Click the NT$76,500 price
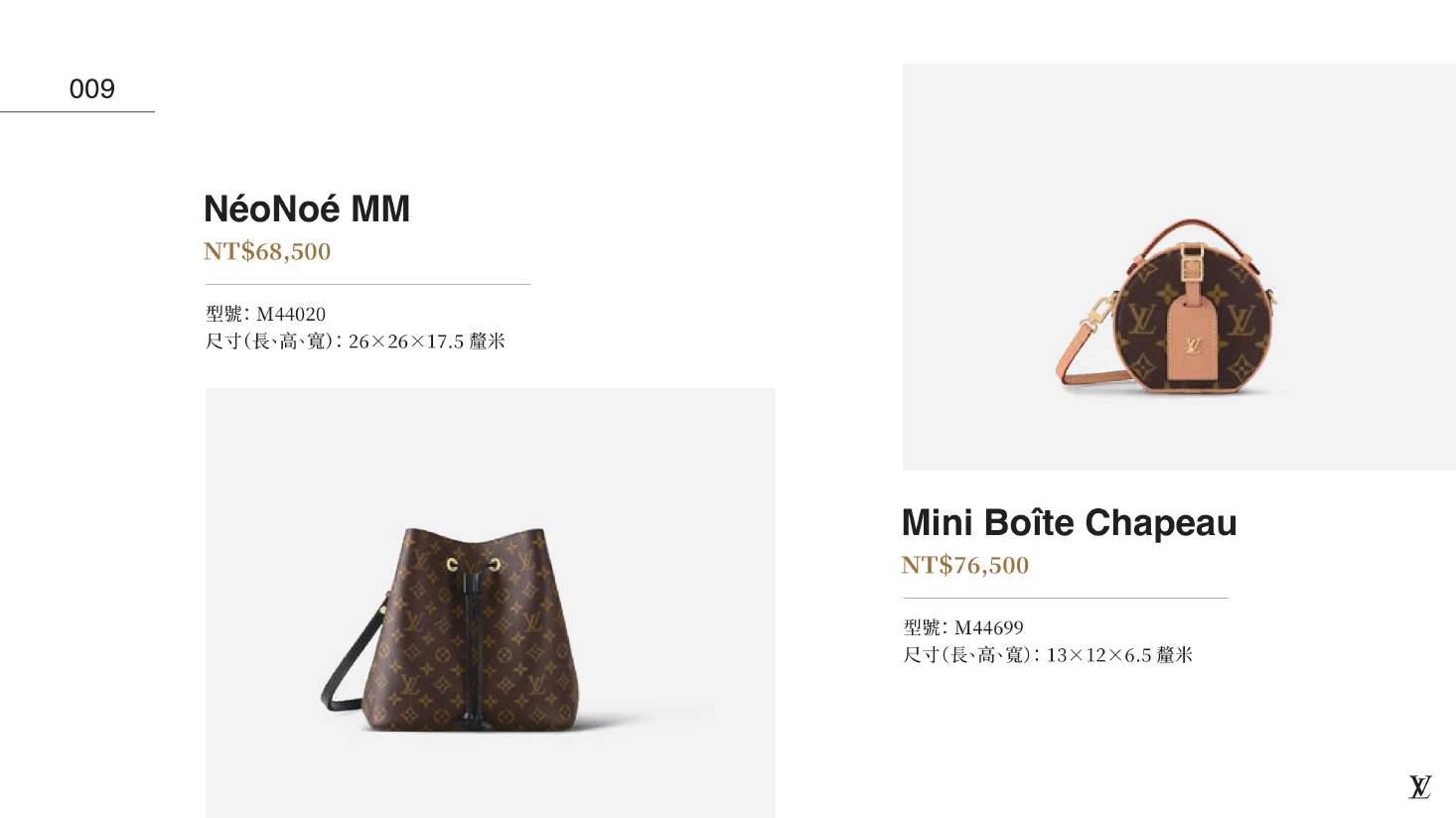The width and height of the screenshot is (1456, 818). (x=964, y=565)
